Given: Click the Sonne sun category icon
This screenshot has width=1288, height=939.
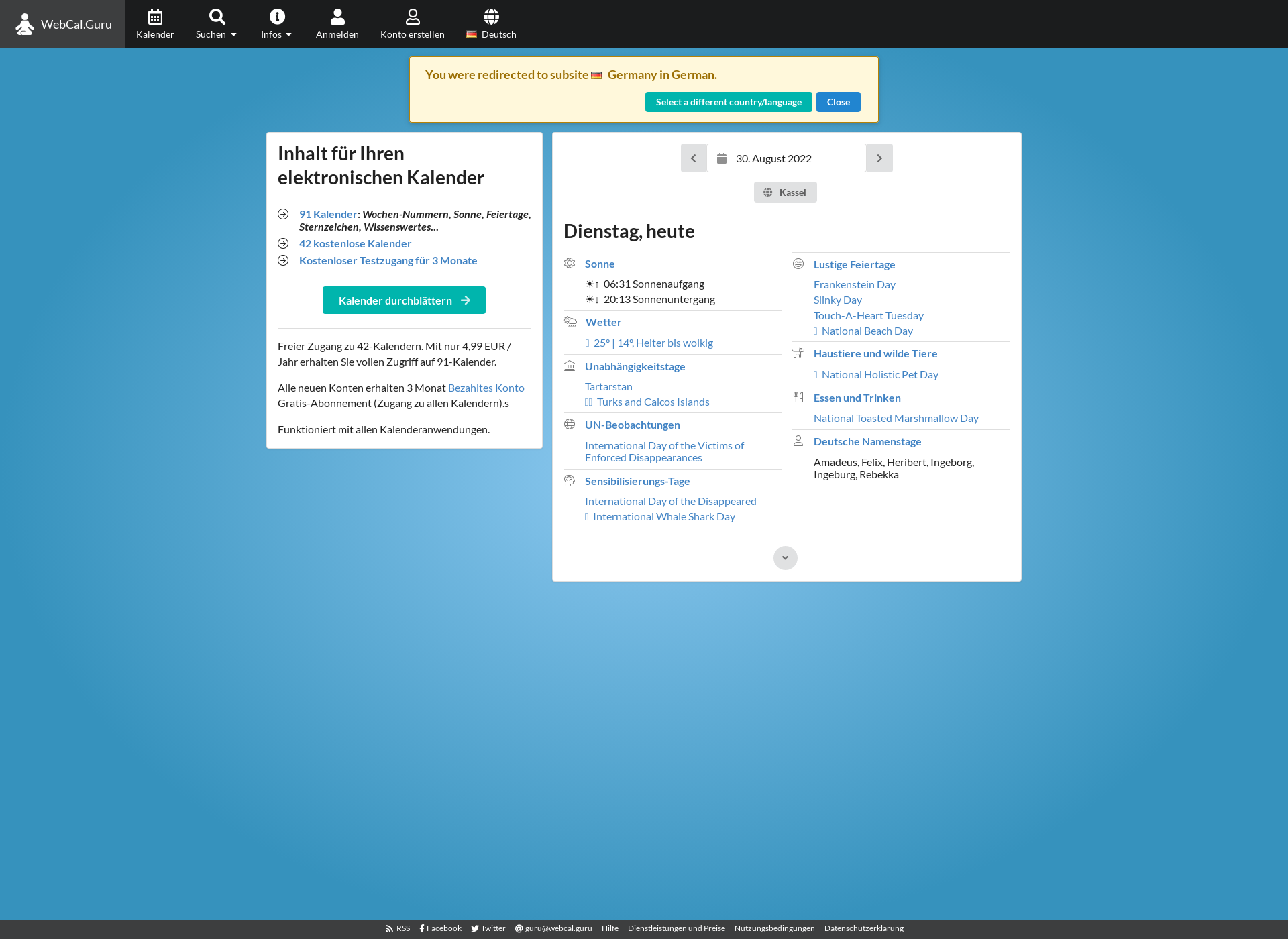Looking at the screenshot, I should [570, 264].
